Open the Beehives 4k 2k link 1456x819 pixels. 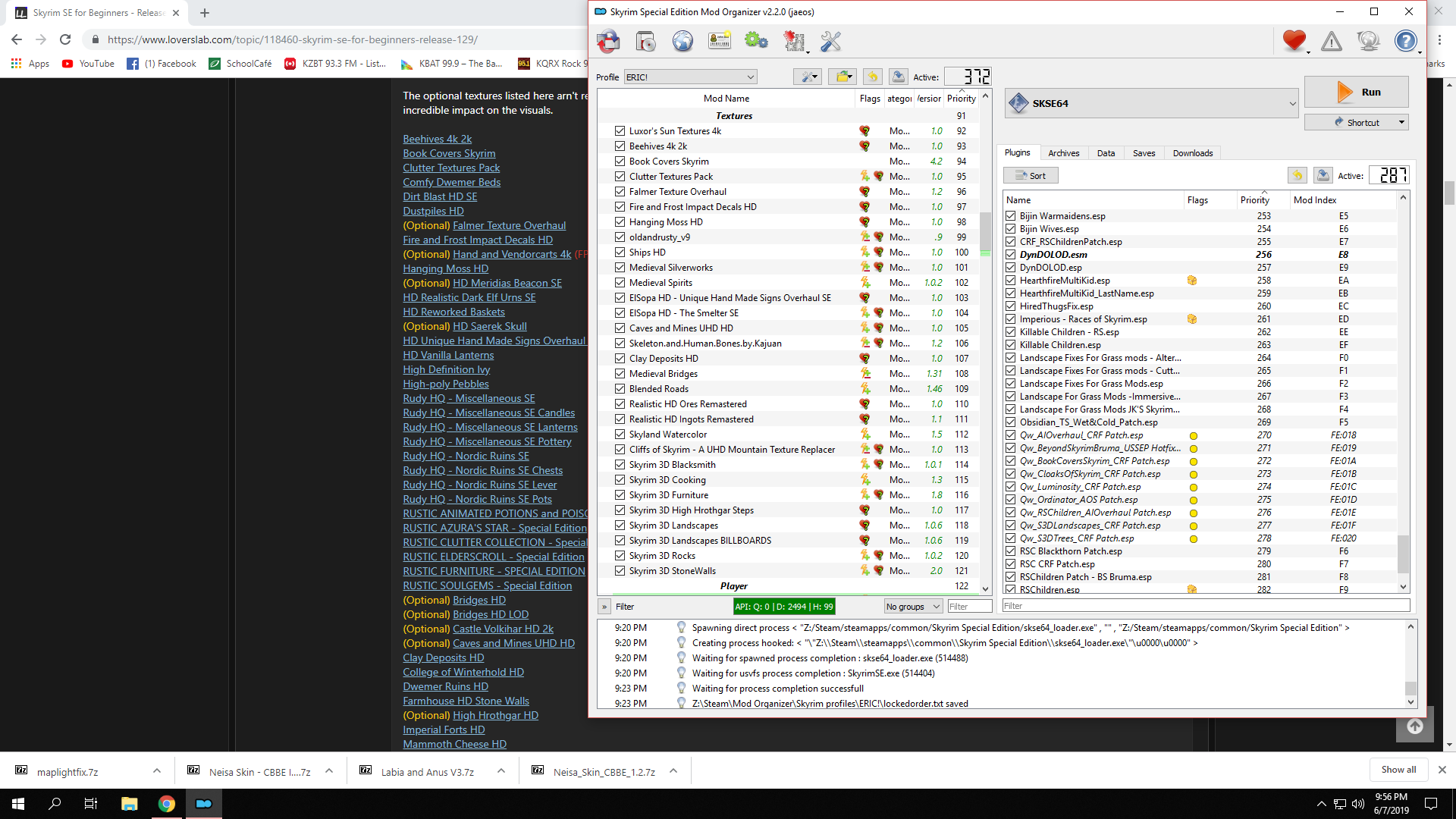point(438,139)
